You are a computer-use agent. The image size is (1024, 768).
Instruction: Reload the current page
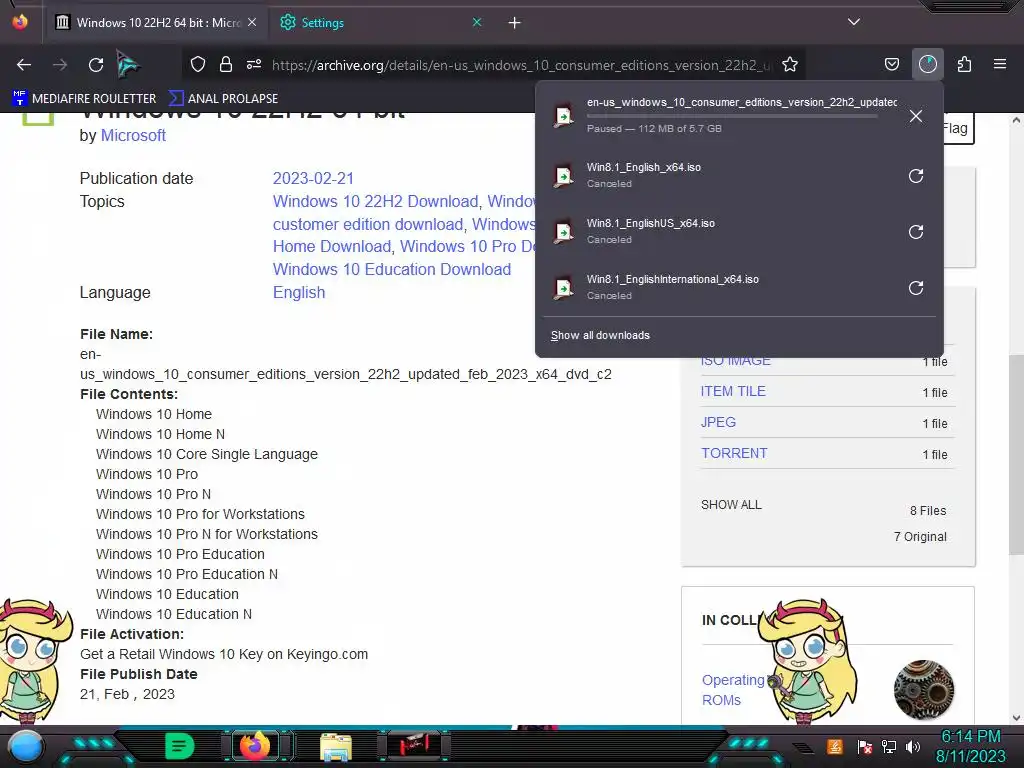point(96,65)
